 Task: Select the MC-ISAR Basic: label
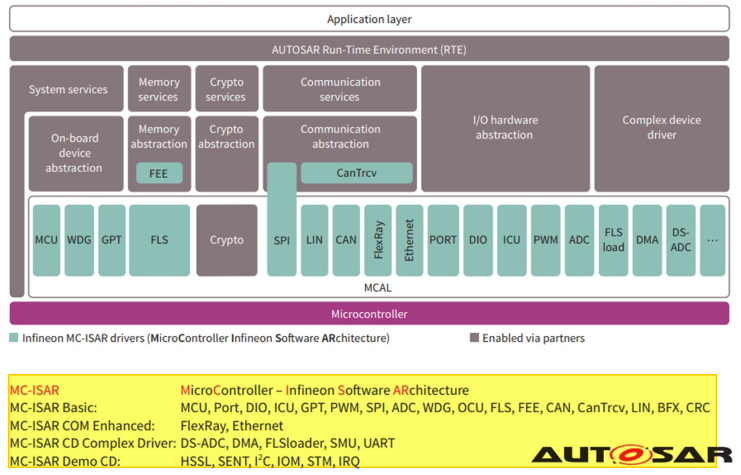click(53, 408)
